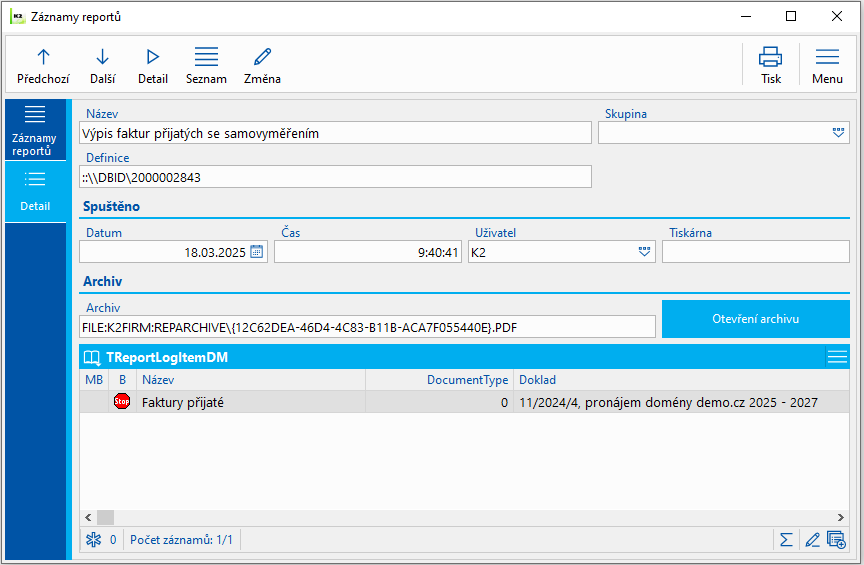The width and height of the screenshot is (864, 565).
Task: Select the Faktury přijaté table row
Action: 464,402
